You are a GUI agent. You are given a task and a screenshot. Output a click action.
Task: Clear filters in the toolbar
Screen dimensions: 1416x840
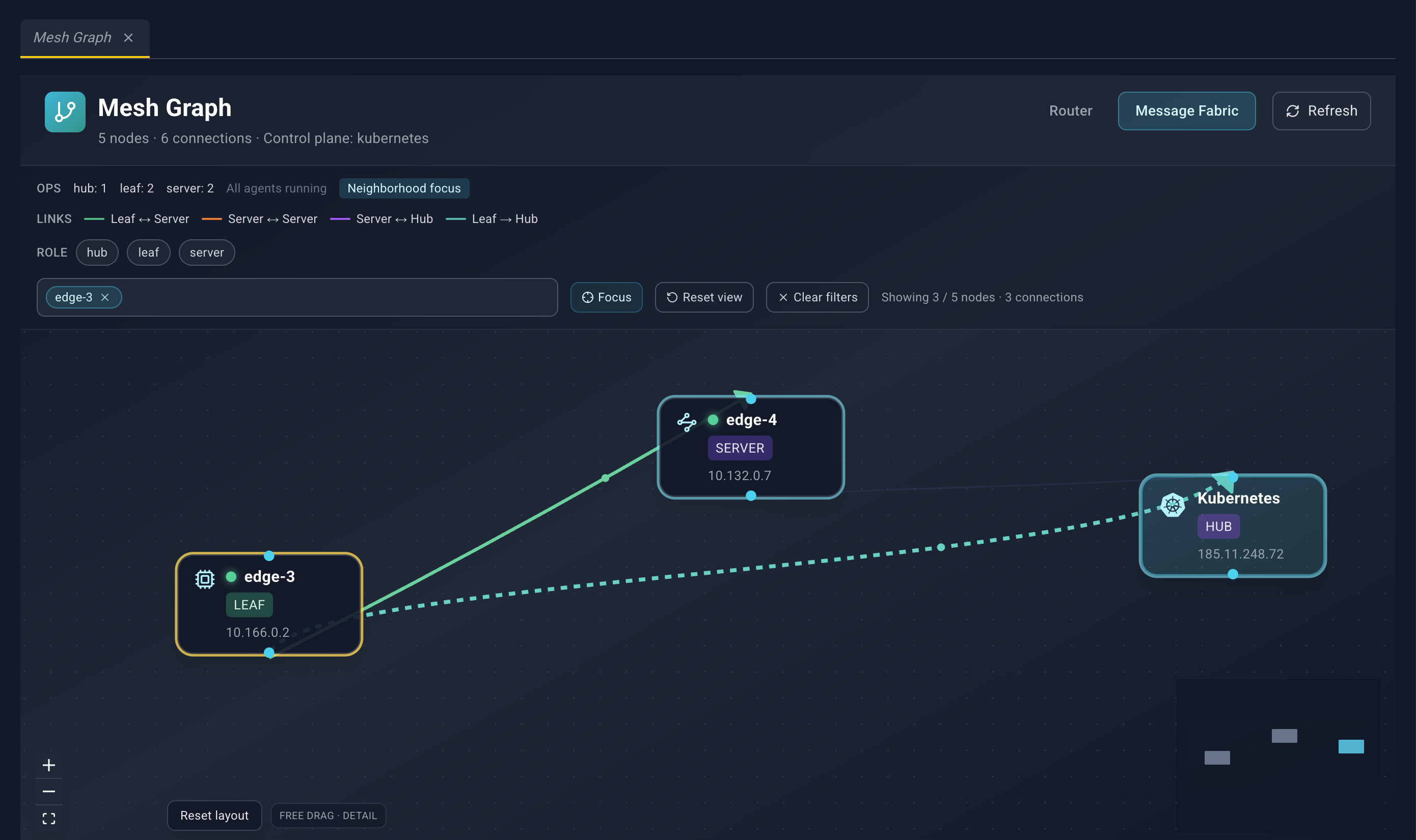[817, 297]
